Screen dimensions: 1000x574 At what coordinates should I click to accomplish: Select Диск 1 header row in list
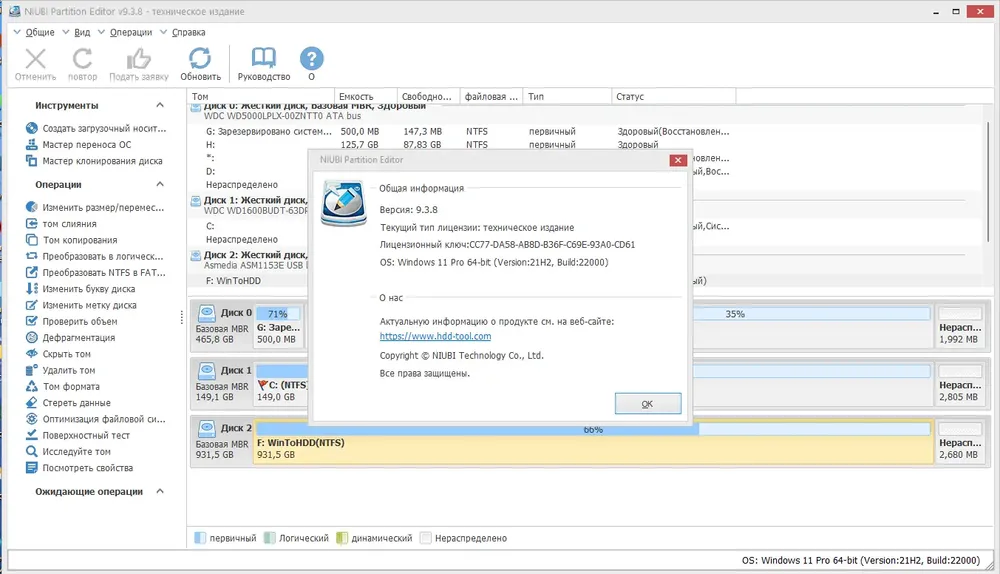249,205
